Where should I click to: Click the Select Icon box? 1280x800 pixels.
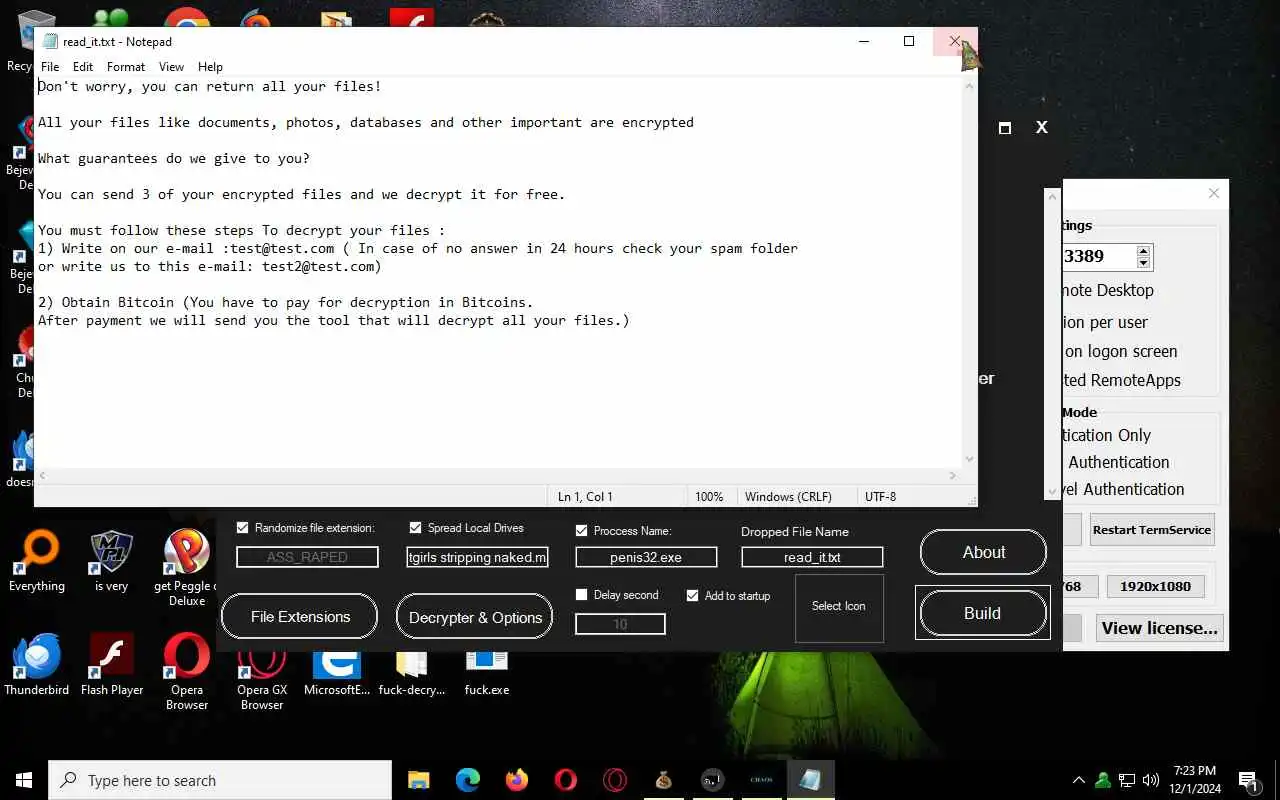point(839,607)
